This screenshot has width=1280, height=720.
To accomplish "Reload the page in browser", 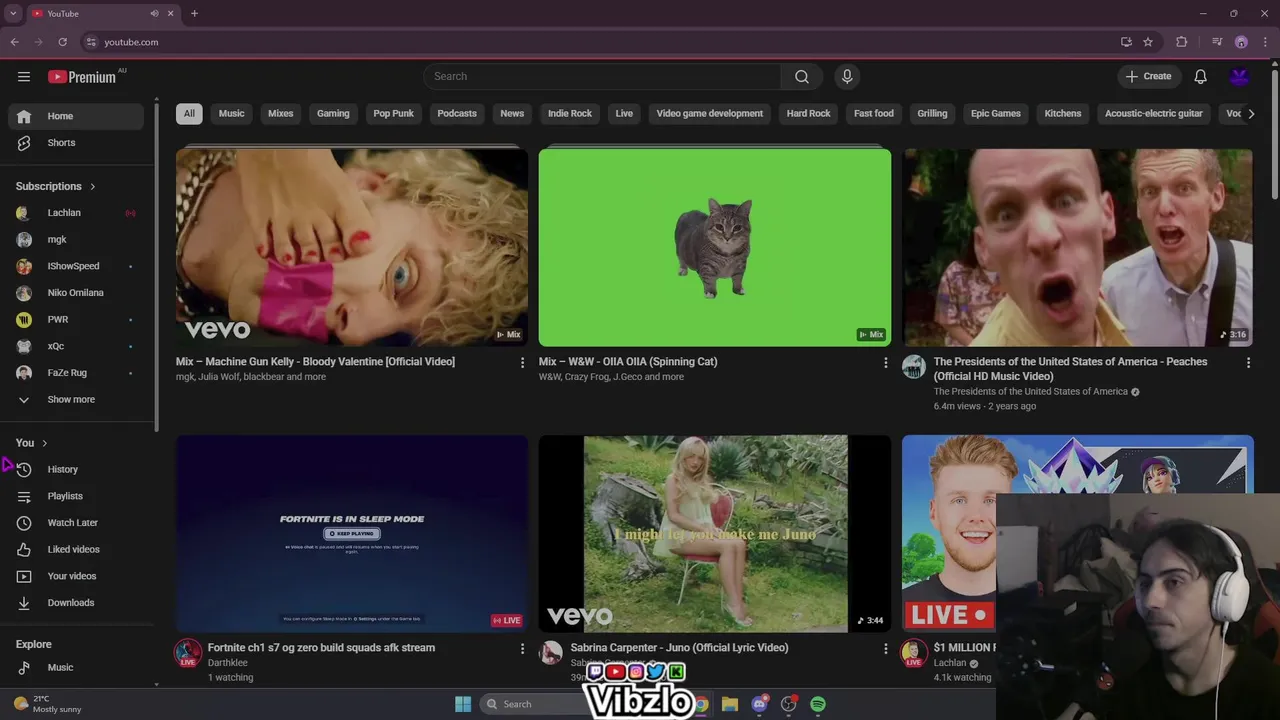I will [62, 42].
